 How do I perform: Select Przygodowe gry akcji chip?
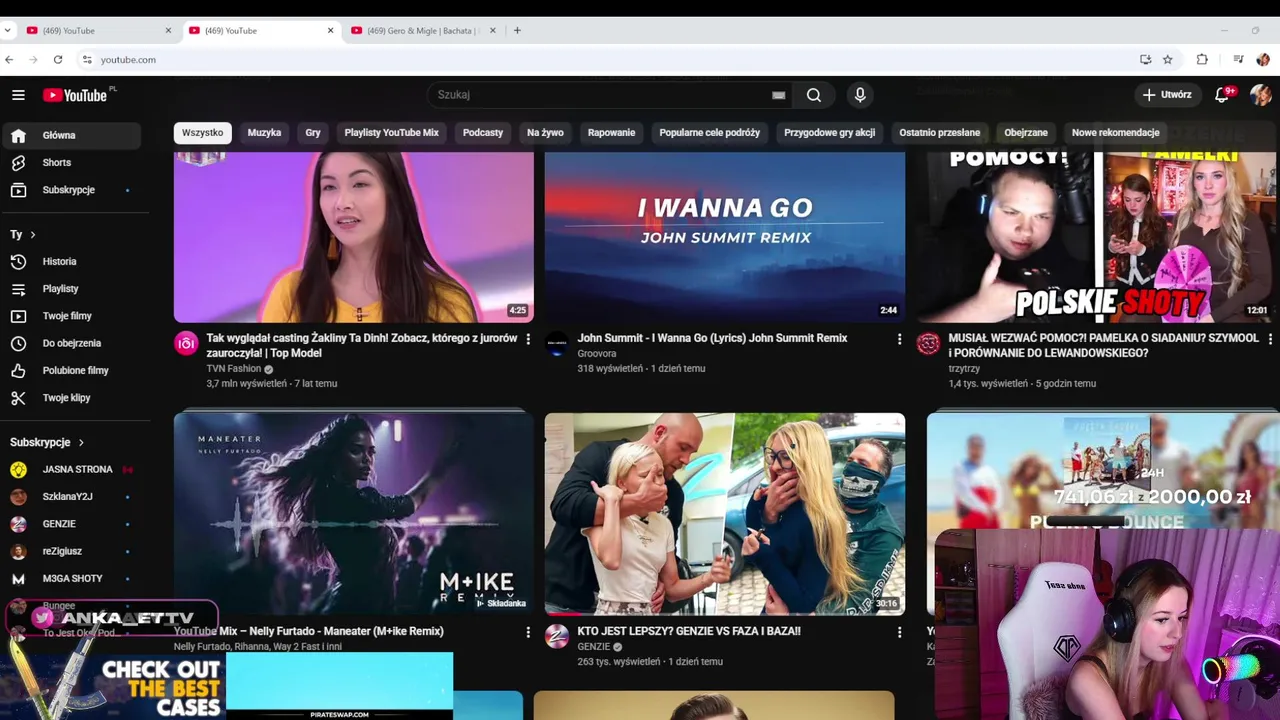tap(829, 132)
